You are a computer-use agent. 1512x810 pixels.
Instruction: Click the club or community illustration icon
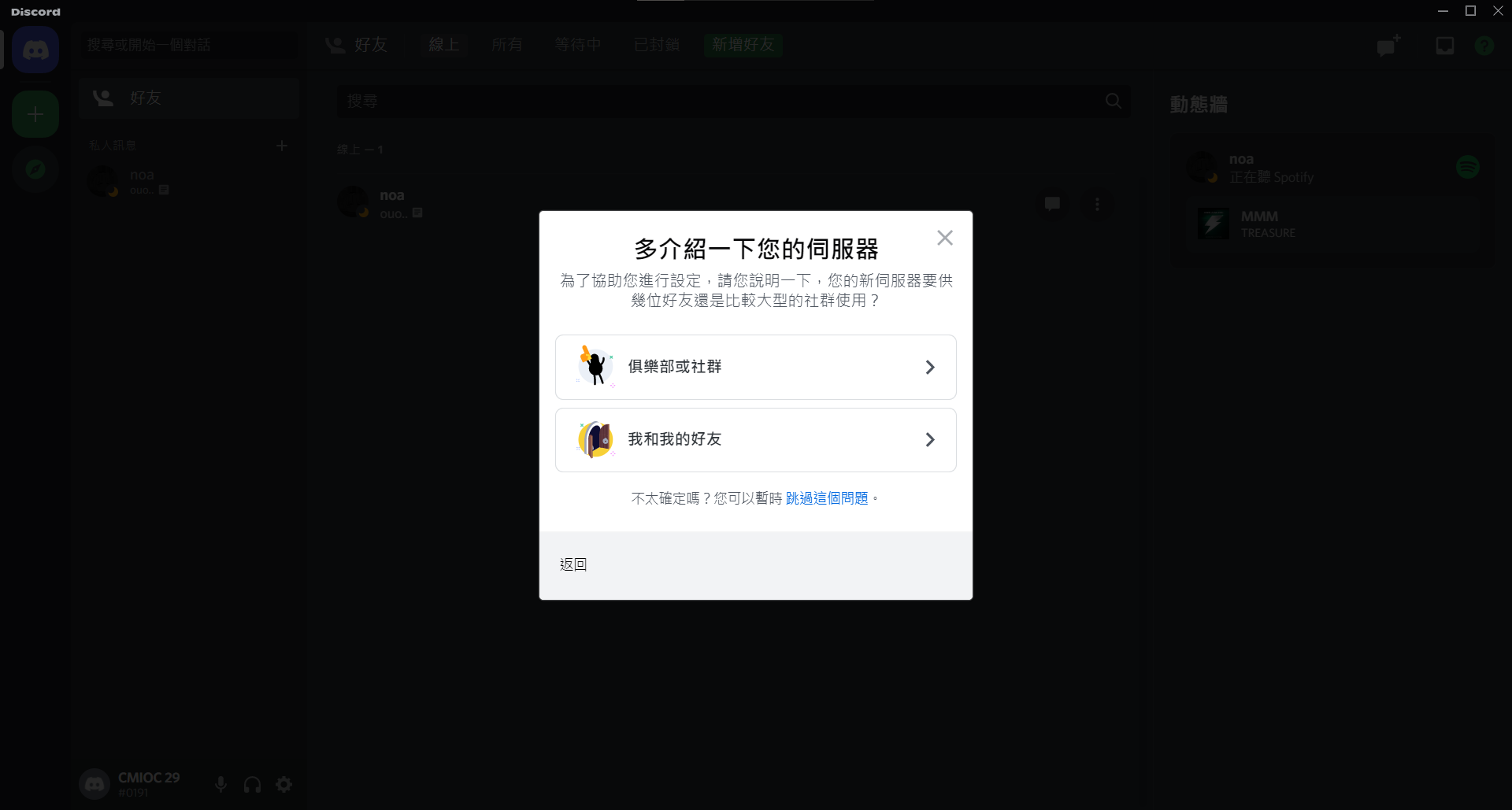[x=595, y=366]
